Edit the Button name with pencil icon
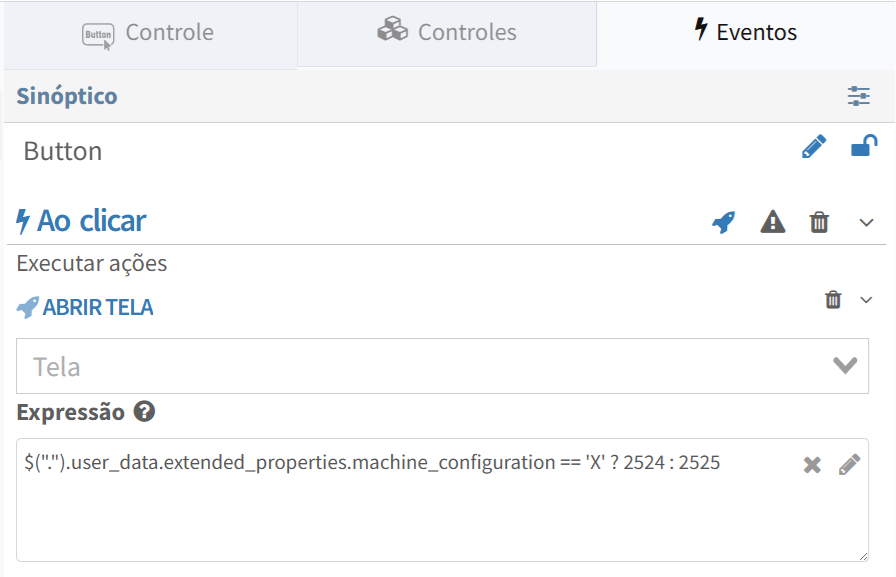896x577 pixels. (x=814, y=146)
